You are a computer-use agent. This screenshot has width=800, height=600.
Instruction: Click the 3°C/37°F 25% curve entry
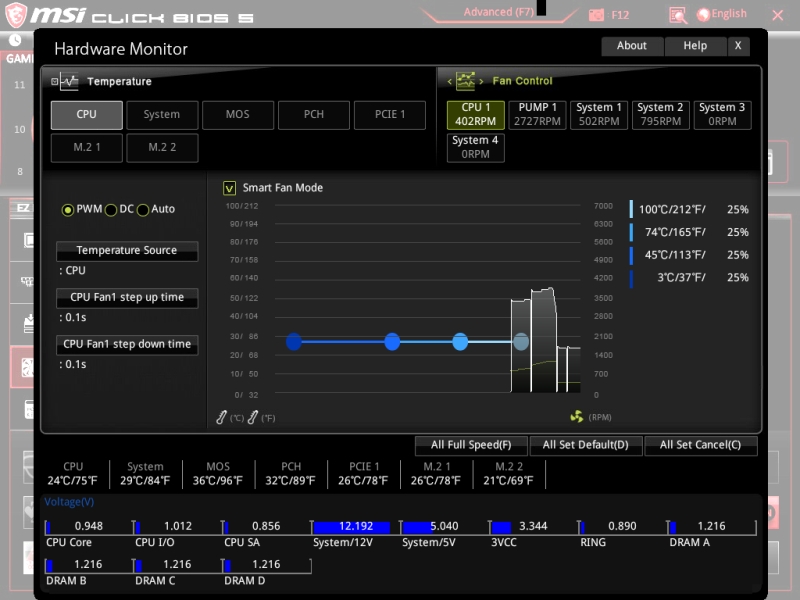690,278
